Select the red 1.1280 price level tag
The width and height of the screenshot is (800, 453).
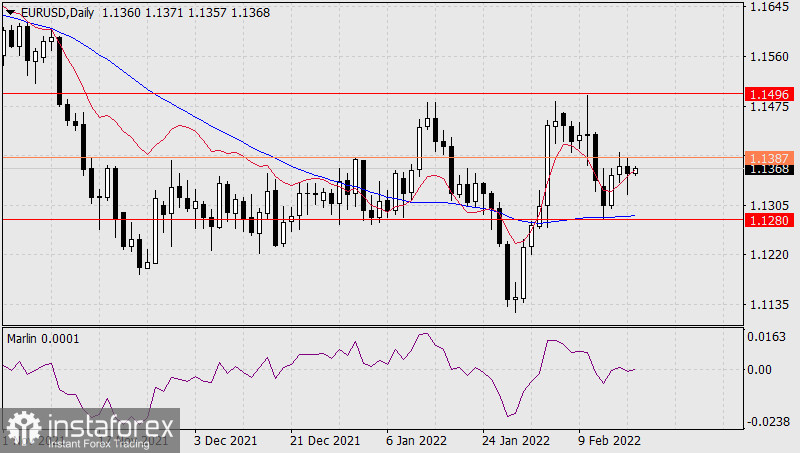pyautogui.click(x=769, y=219)
